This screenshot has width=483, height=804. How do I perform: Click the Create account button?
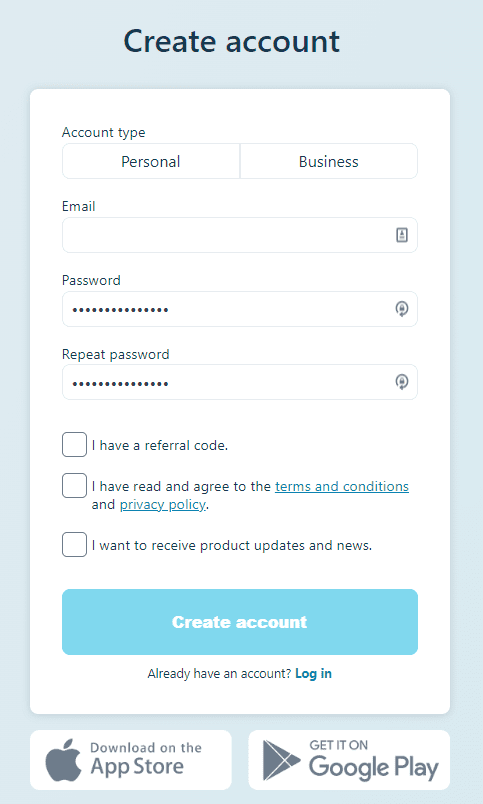pos(240,622)
